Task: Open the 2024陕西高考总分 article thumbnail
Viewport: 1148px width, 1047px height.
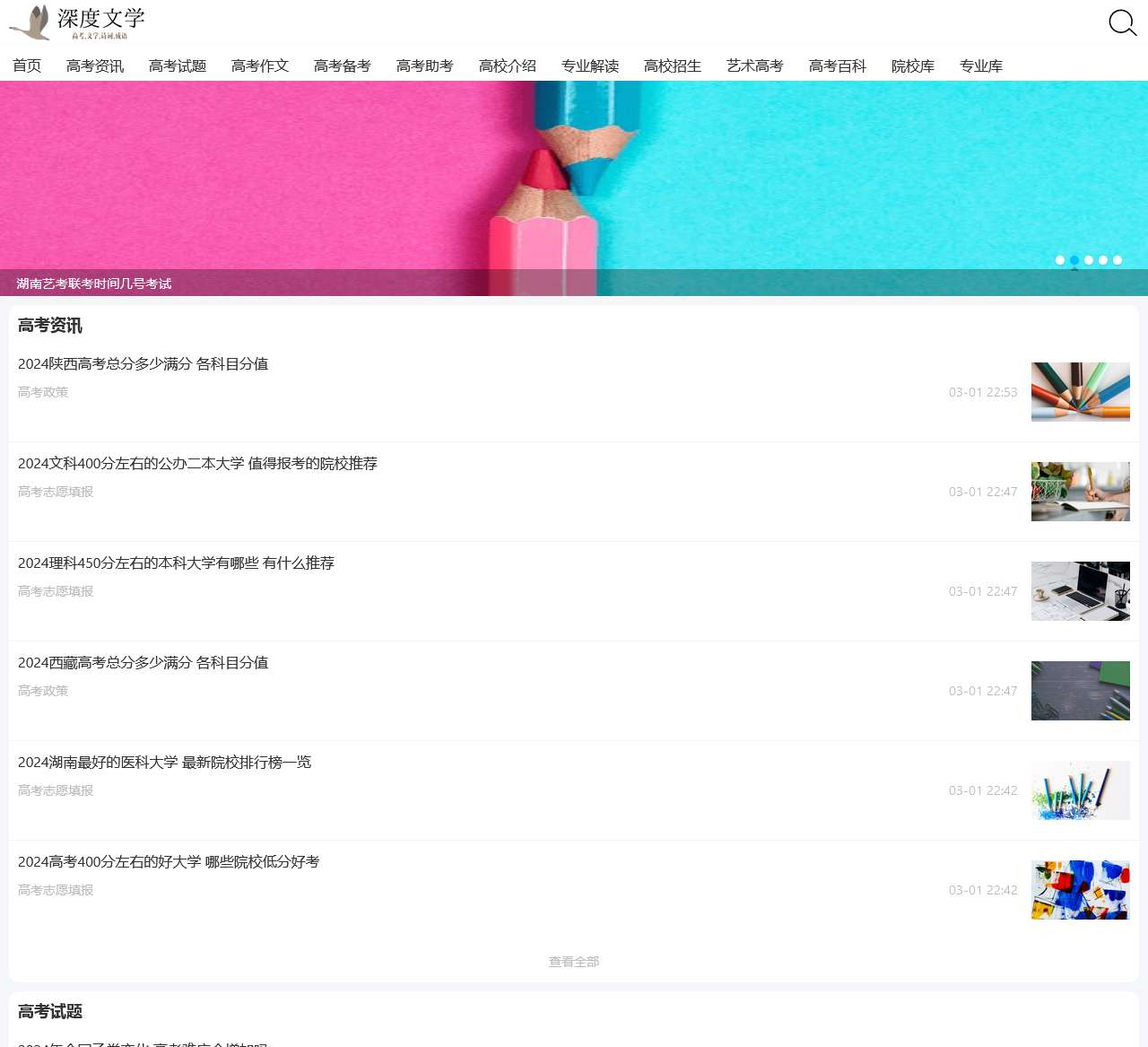Action: (1080, 392)
